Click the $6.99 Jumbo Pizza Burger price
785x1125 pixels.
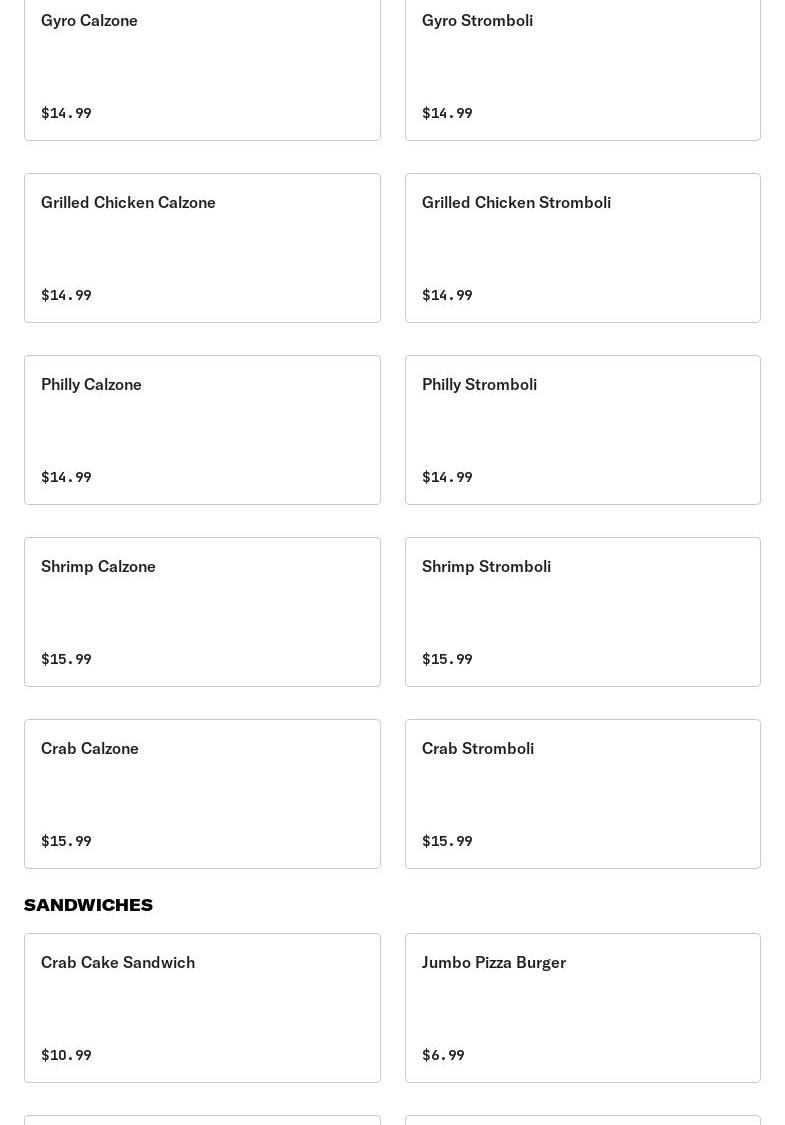tap(443, 1055)
